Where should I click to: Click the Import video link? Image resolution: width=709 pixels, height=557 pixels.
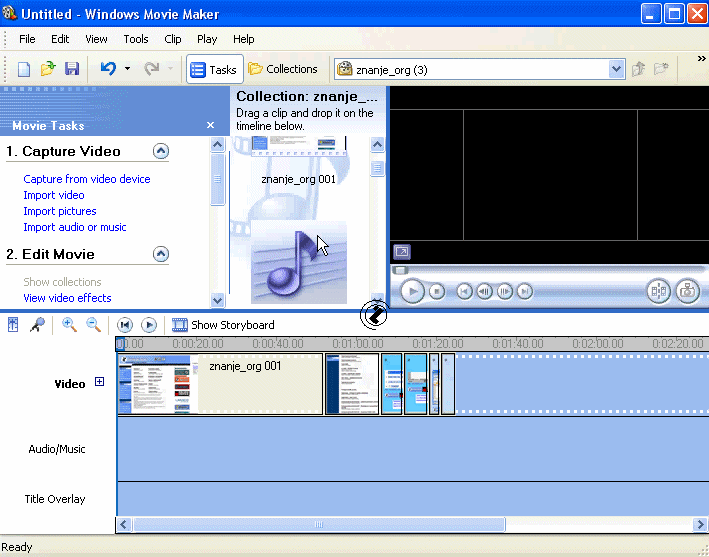click(54, 195)
